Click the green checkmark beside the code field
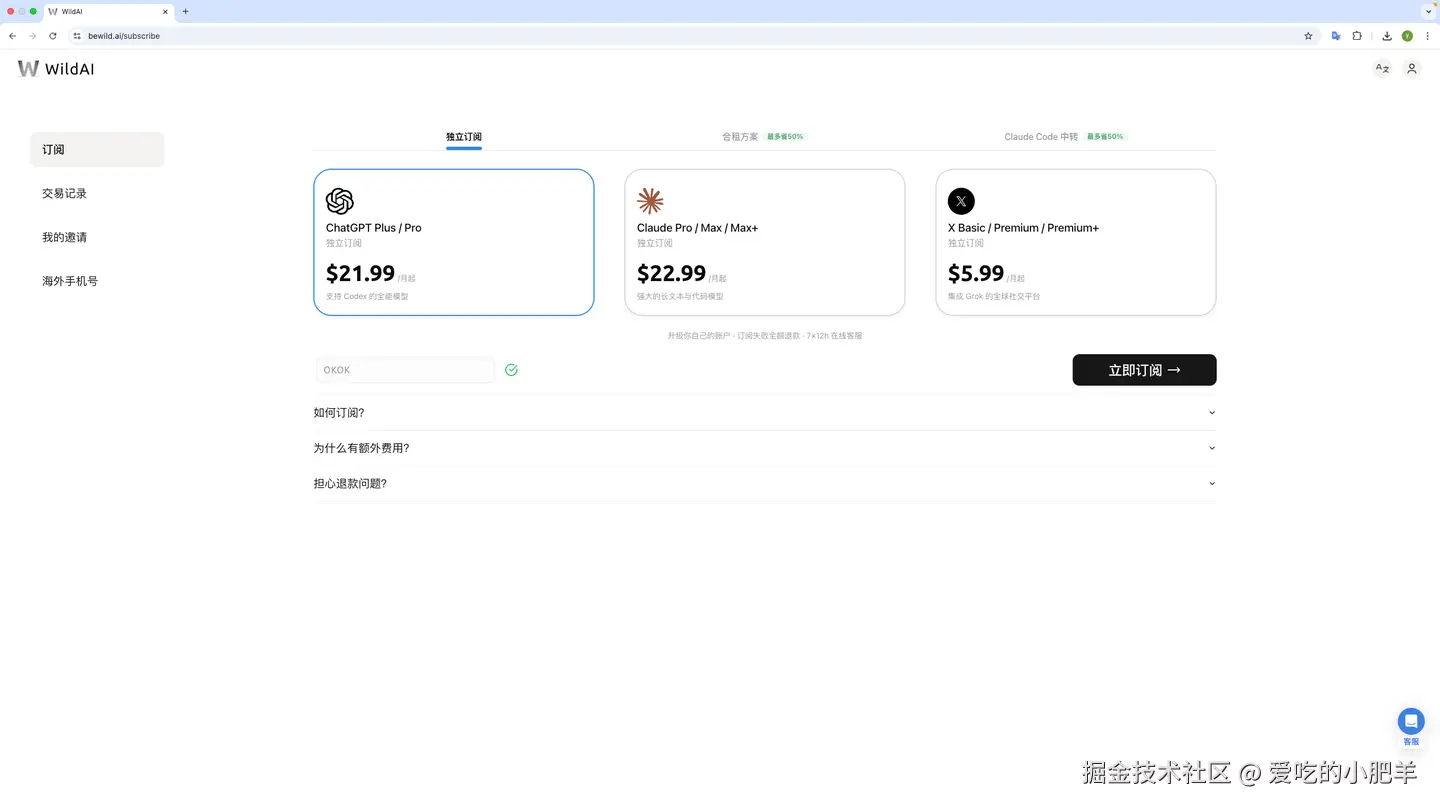The image size is (1440, 809). click(511, 370)
